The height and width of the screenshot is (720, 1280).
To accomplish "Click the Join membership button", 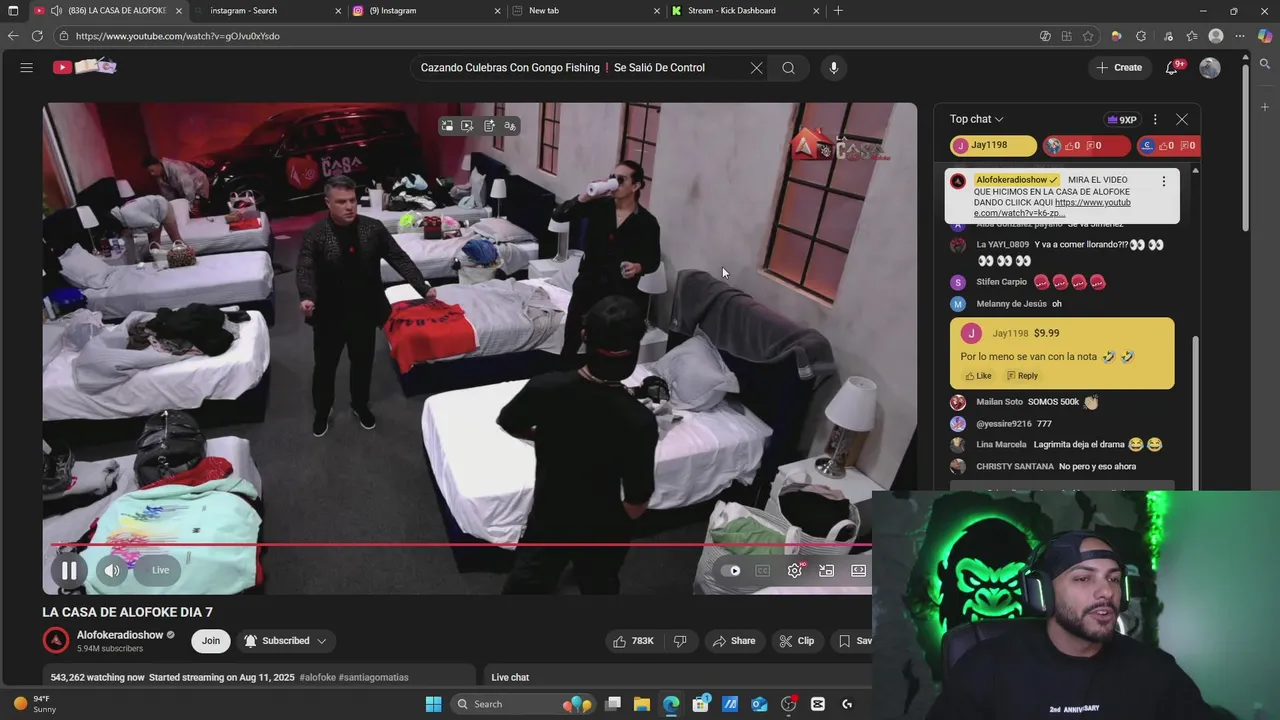I will pyautogui.click(x=211, y=641).
